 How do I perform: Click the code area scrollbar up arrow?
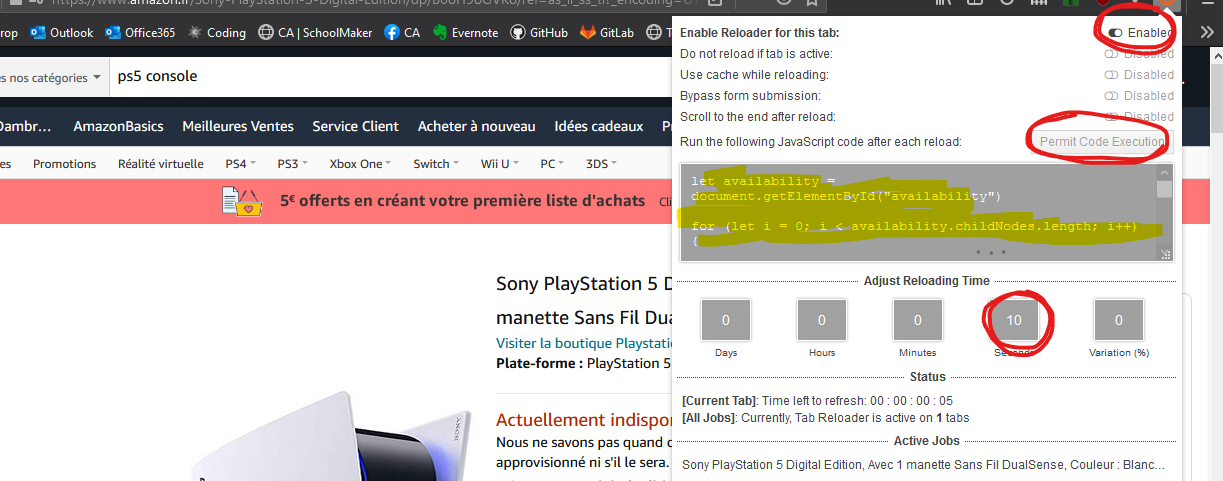[x=1165, y=172]
